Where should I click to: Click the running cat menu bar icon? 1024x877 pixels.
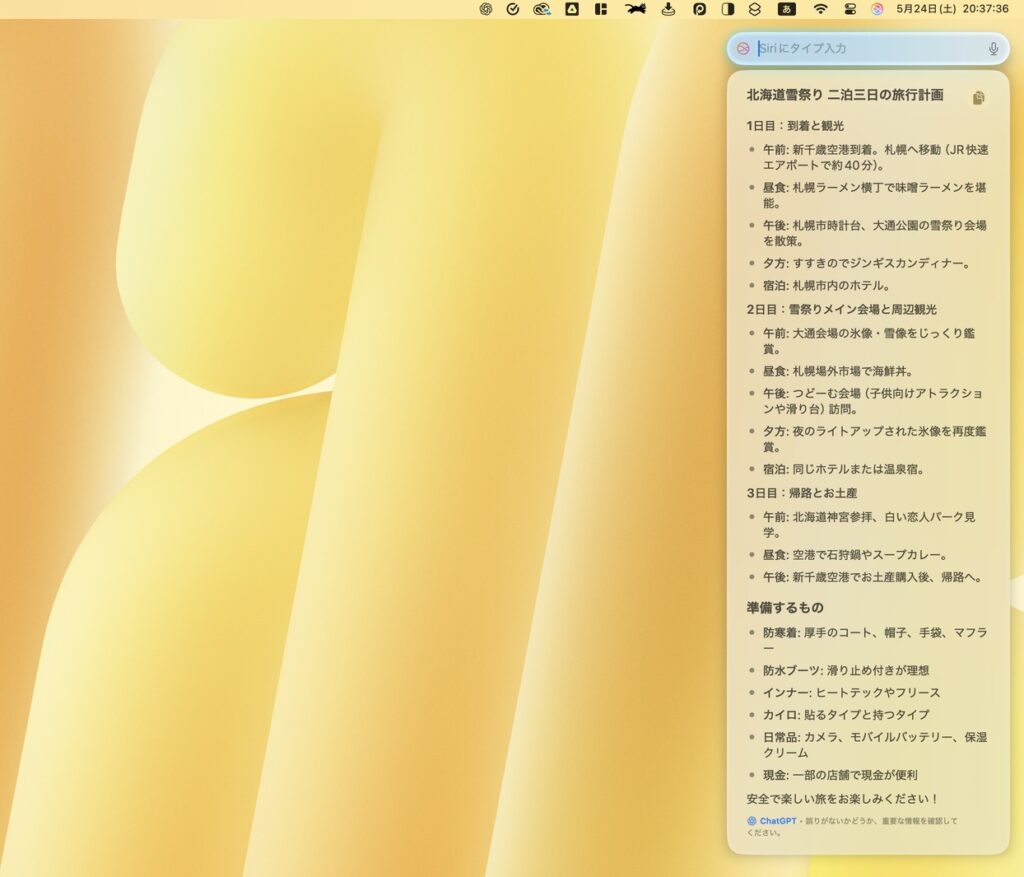coord(635,9)
